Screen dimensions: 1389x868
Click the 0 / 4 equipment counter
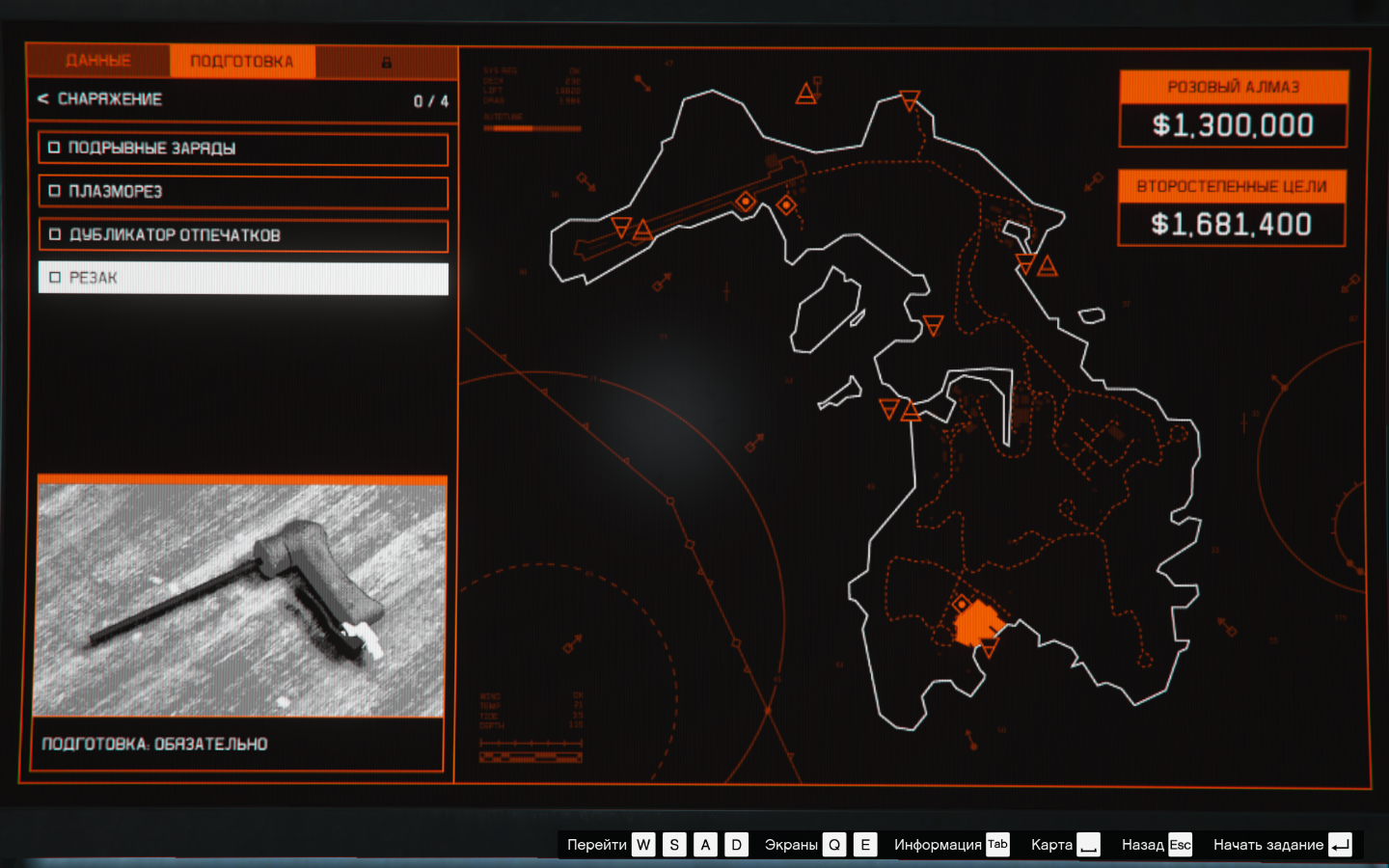click(431, 101)
